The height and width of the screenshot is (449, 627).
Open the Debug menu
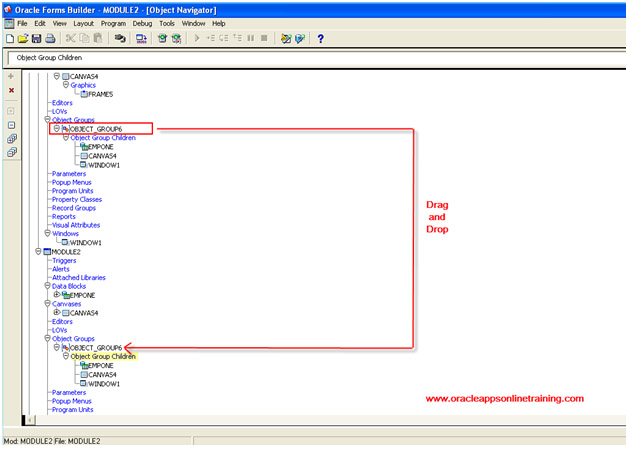[x=142, y=24]
